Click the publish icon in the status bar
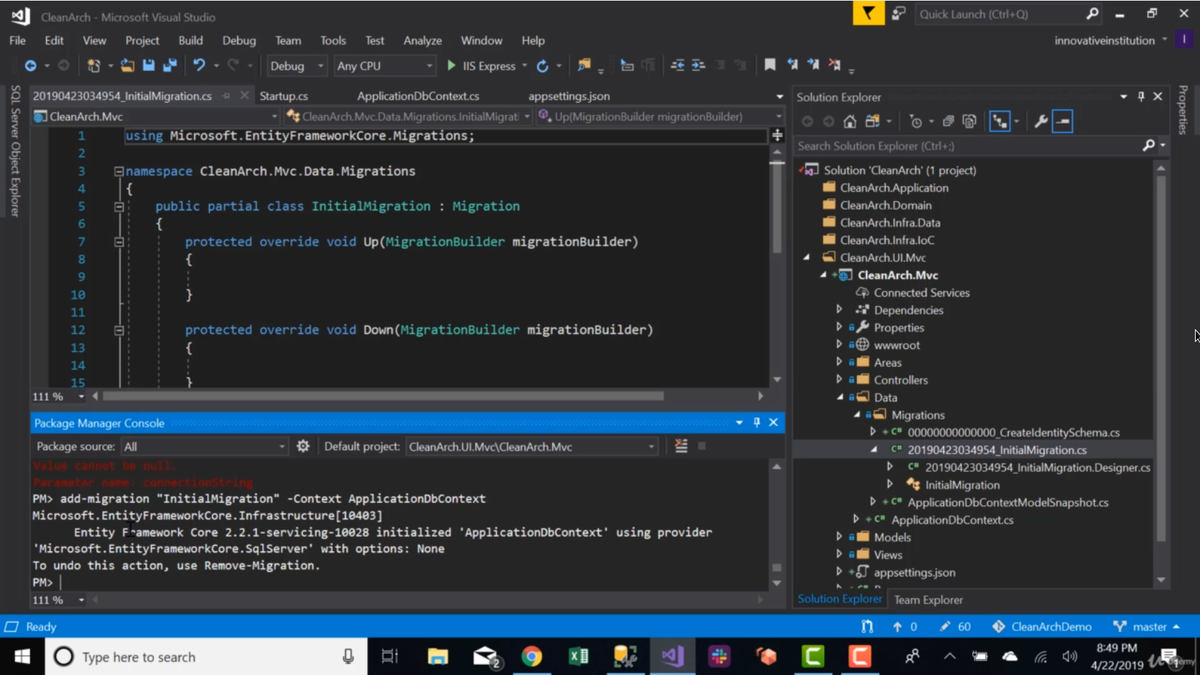The image size is (1200, 675). pos(867,627)
